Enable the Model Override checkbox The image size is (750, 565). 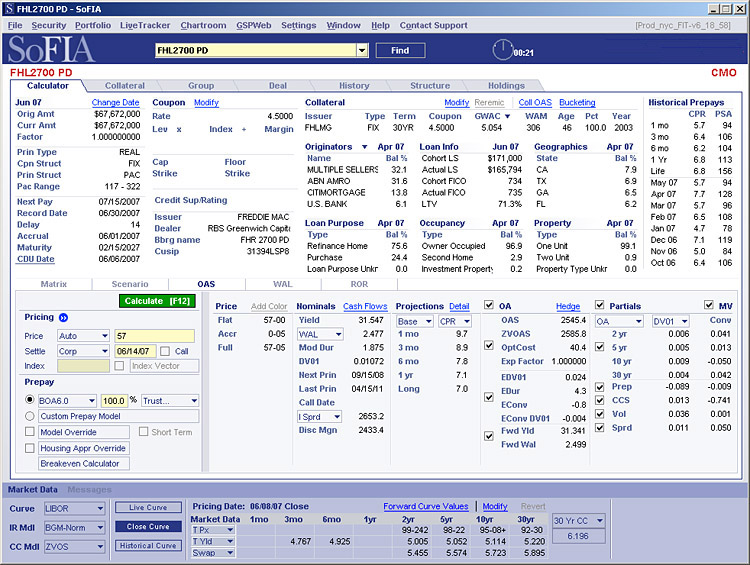click(30, 432)
